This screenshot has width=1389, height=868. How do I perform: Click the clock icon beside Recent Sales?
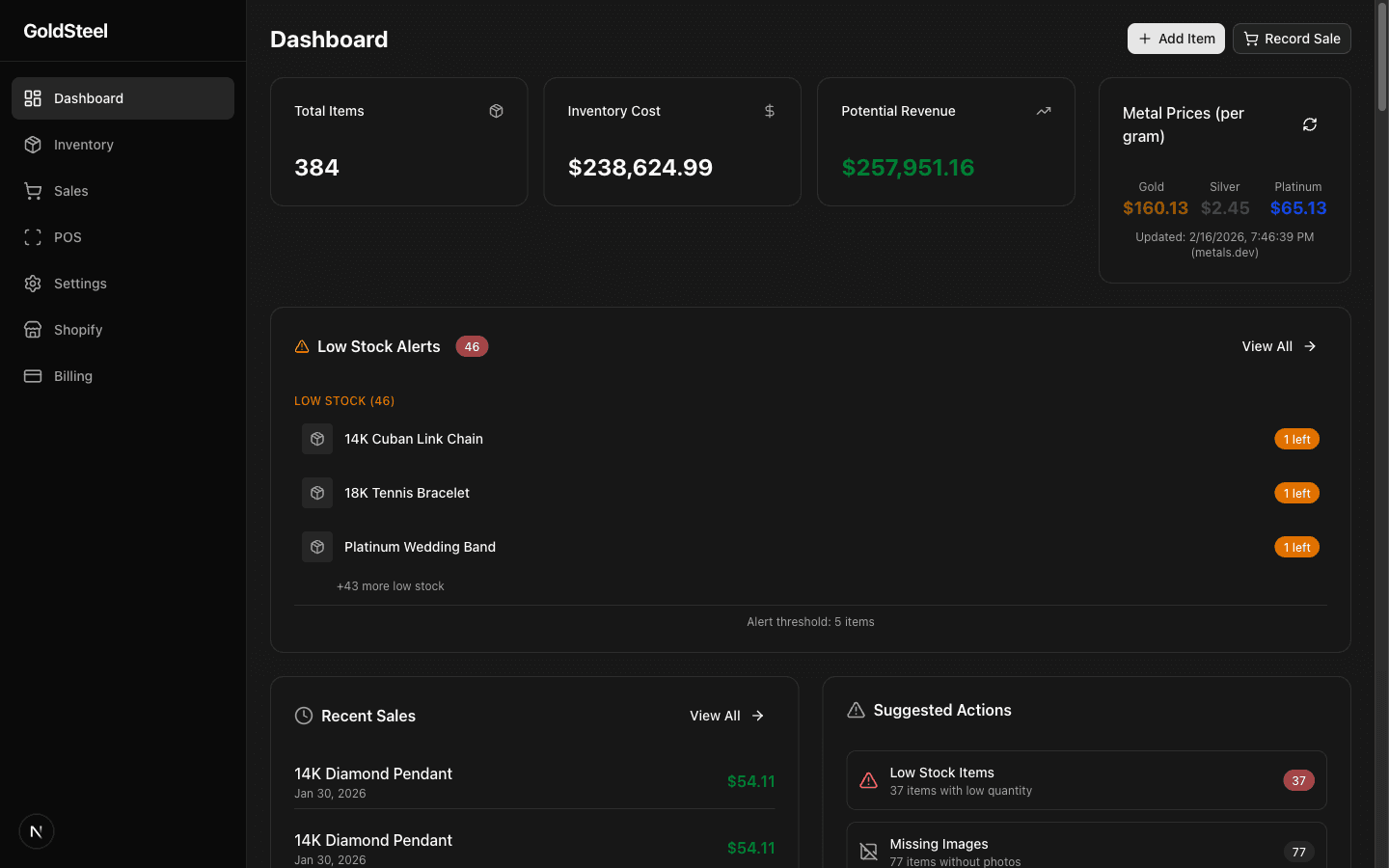tap(302, 716)
